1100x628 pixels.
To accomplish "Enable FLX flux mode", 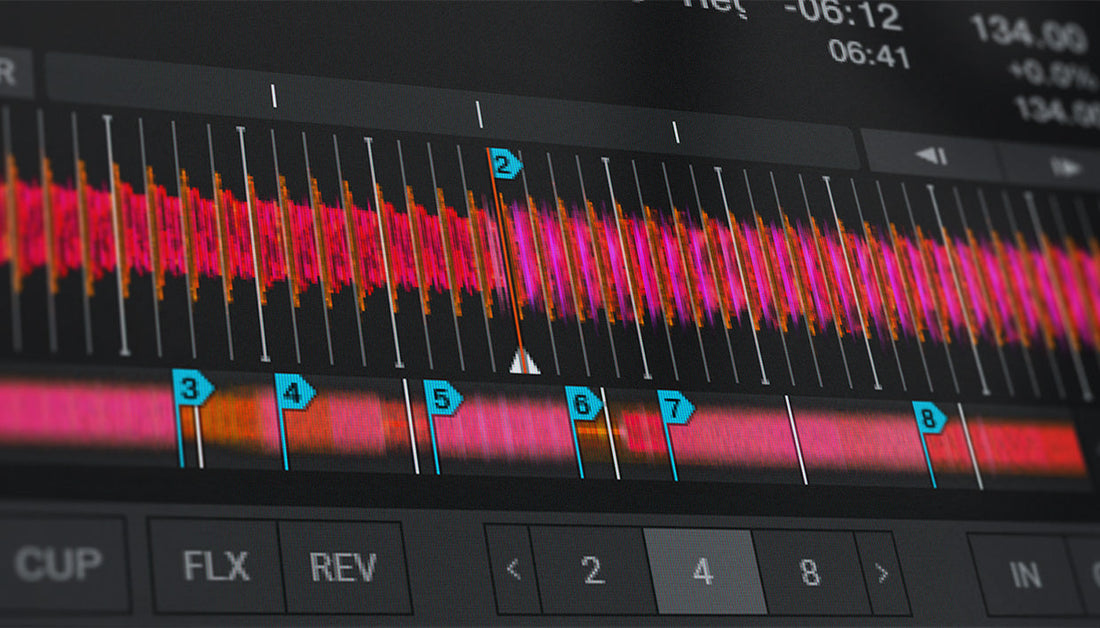I will click(x=216, y=566).
